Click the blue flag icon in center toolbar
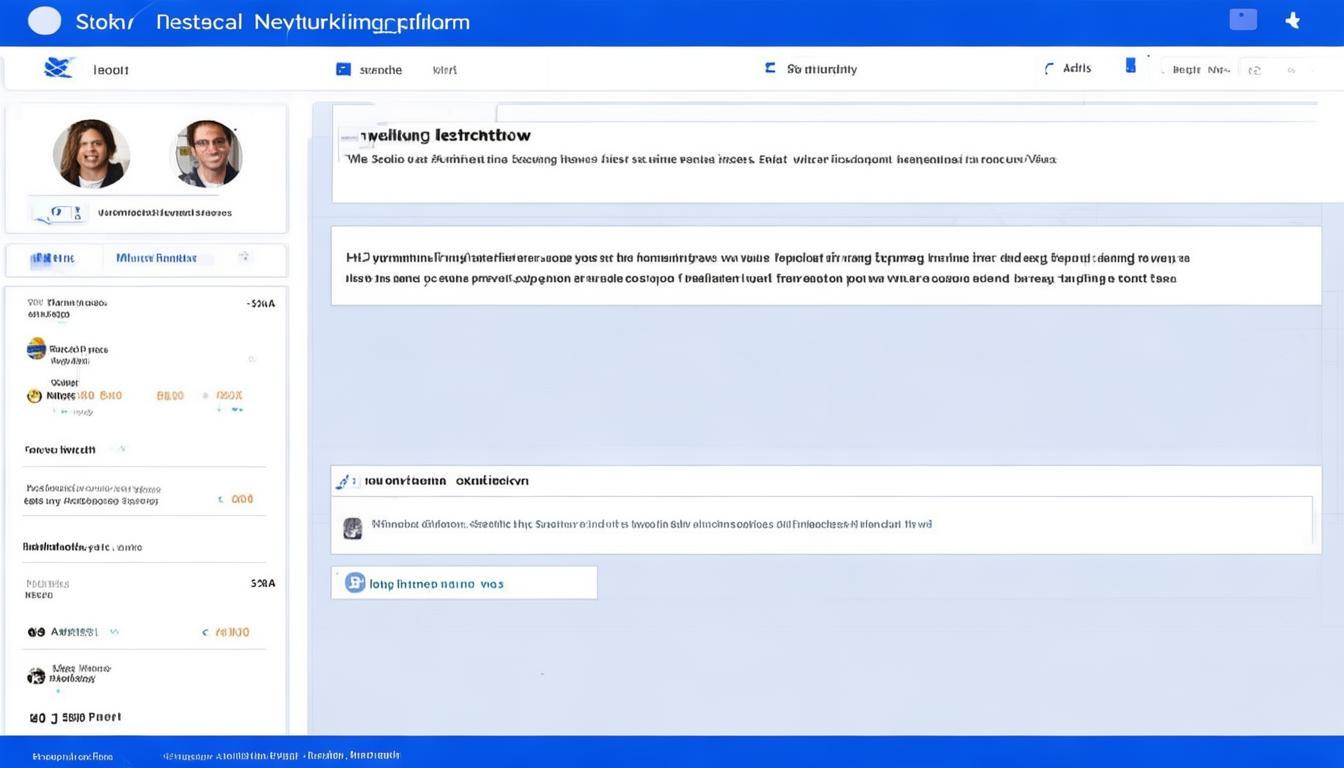Viewport: 1344px width, 768px height. point(770,68)
